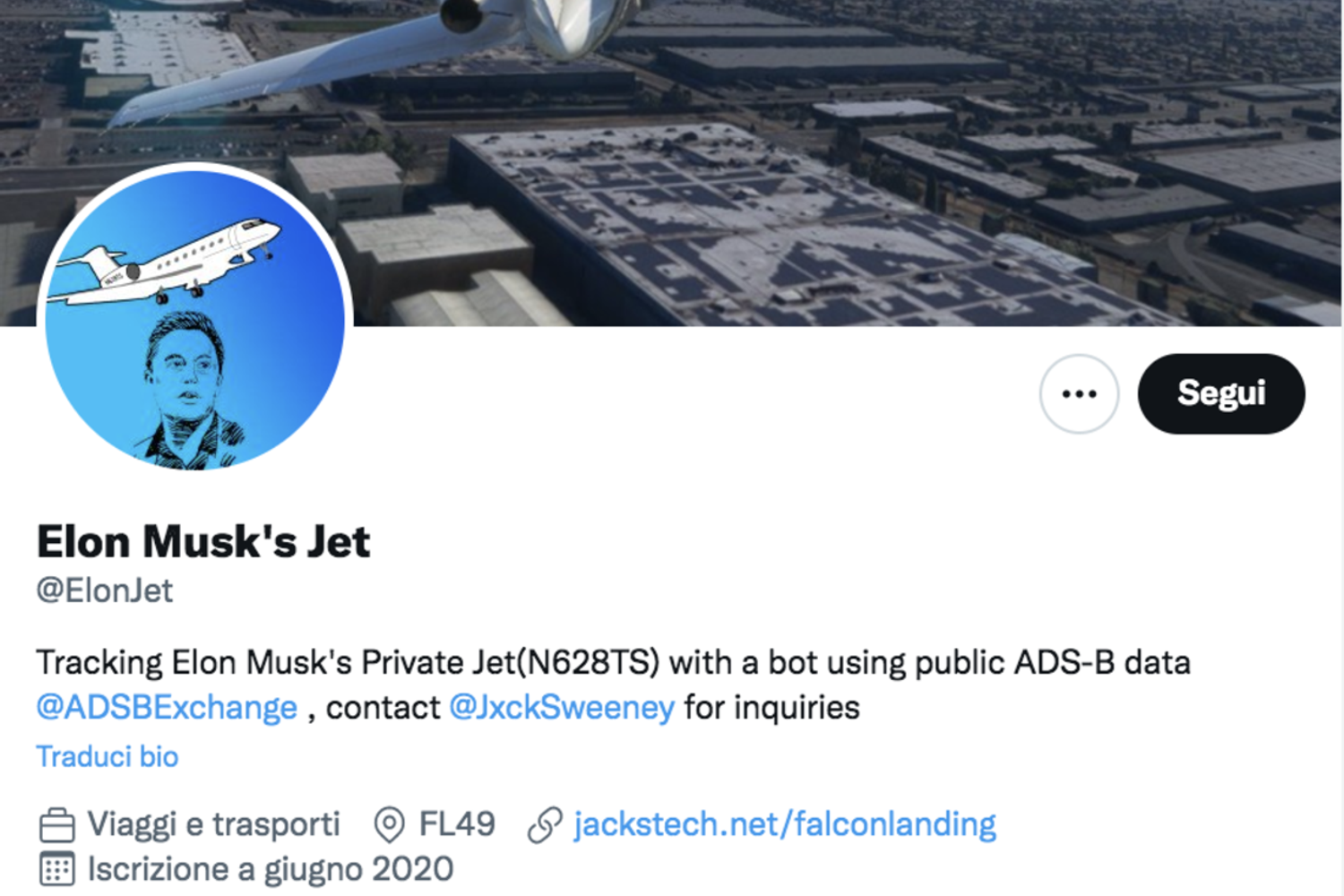This screenshot has width=1344, height=896.
Task: Open the @ADSBExchange profile mention
Action: 167,707
